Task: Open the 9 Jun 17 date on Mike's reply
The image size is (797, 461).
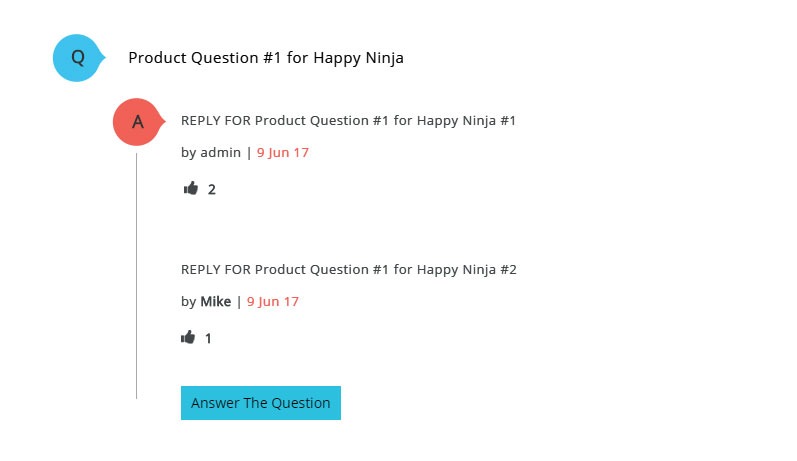Action: click(273, 301)
